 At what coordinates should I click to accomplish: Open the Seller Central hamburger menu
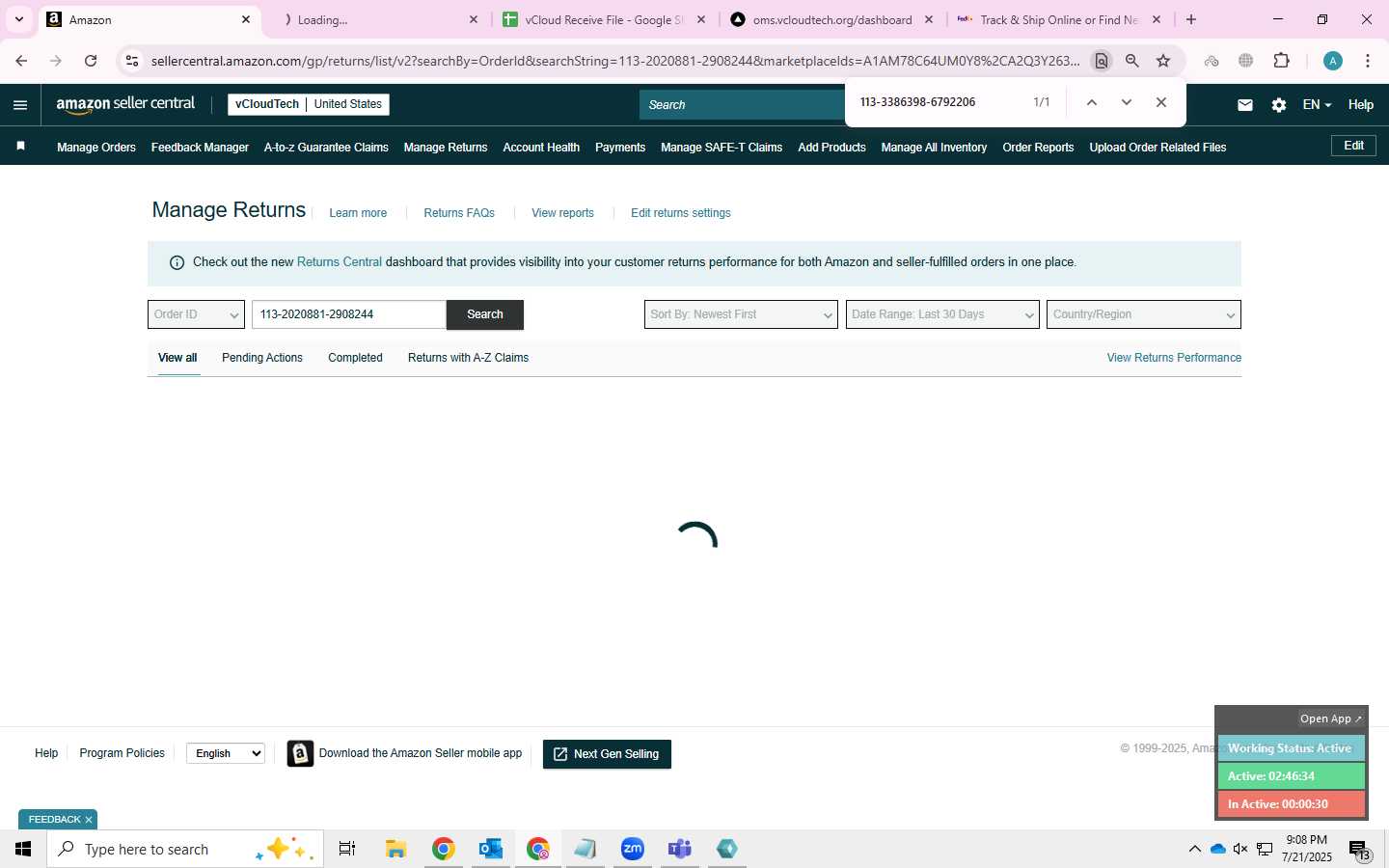click(20, 105)
